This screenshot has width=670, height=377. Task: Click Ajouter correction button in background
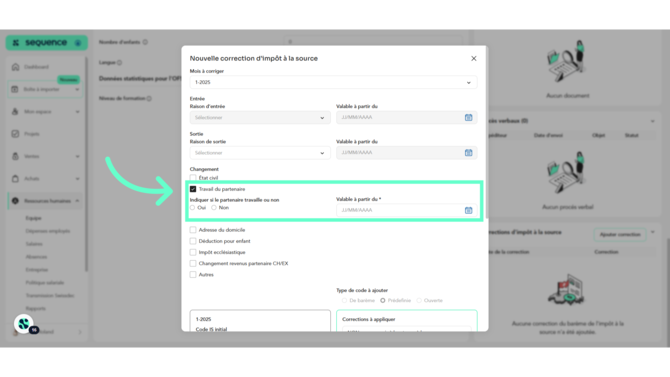(620, 235)
